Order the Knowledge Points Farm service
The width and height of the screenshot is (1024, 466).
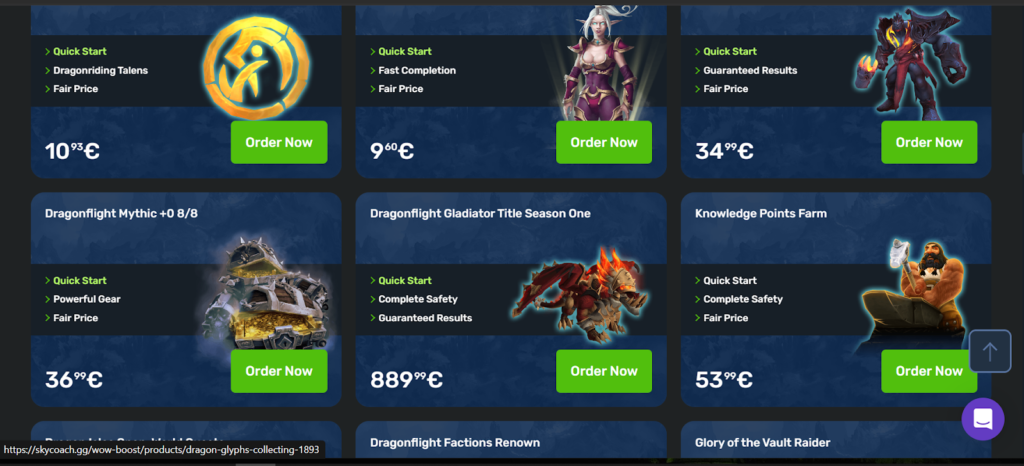[929, 371]
